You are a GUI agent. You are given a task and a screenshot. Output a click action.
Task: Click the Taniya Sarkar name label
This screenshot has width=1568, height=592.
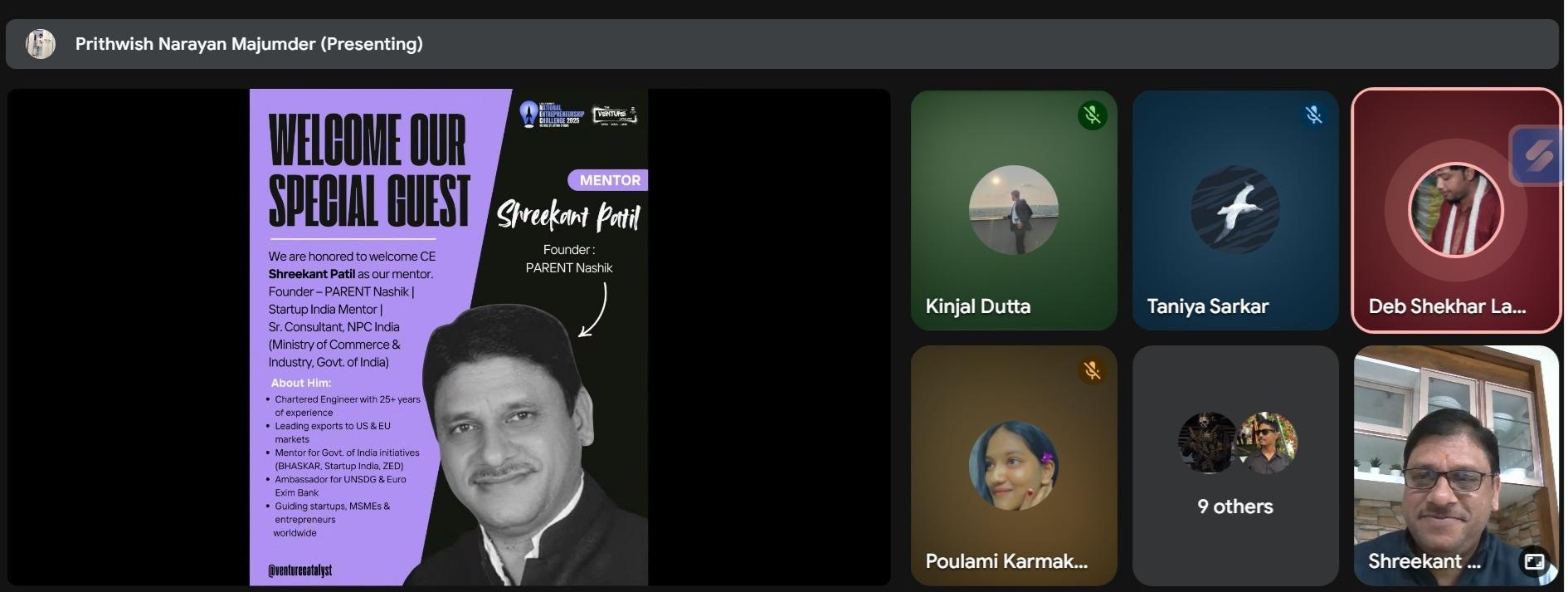coord(1207,306)
